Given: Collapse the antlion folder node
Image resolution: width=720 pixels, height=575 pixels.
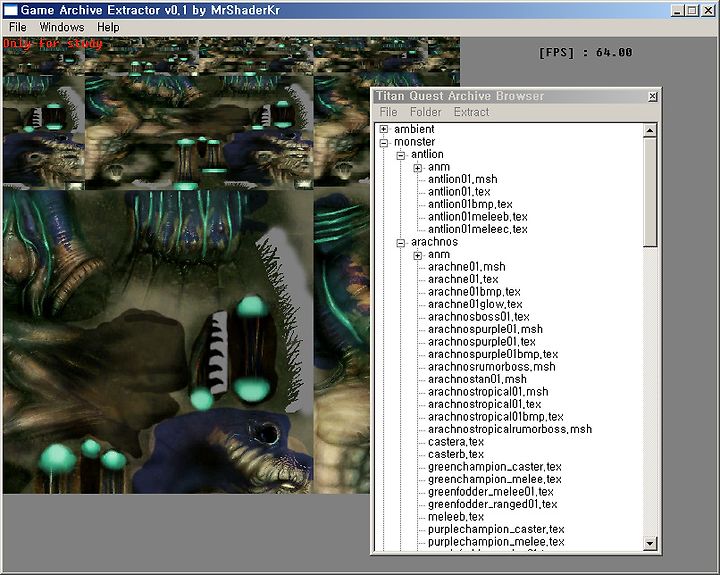Looking at the screenshot, I should [401, 155].
